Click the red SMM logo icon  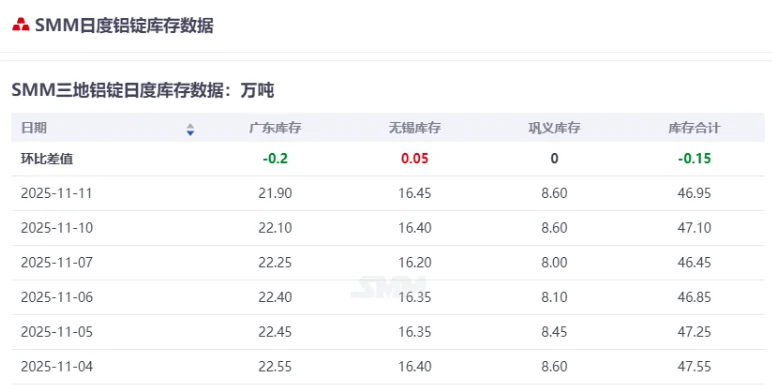pos(21,25)
